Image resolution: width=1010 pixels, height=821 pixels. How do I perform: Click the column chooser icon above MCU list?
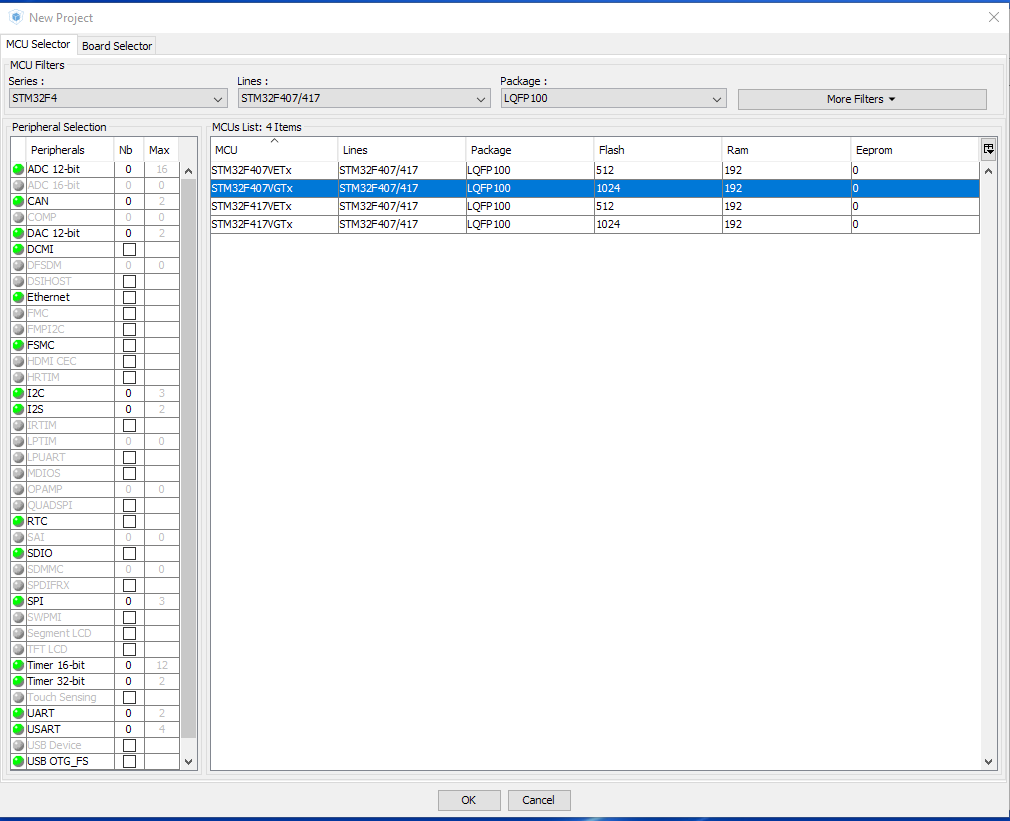[x=988, y=149]
